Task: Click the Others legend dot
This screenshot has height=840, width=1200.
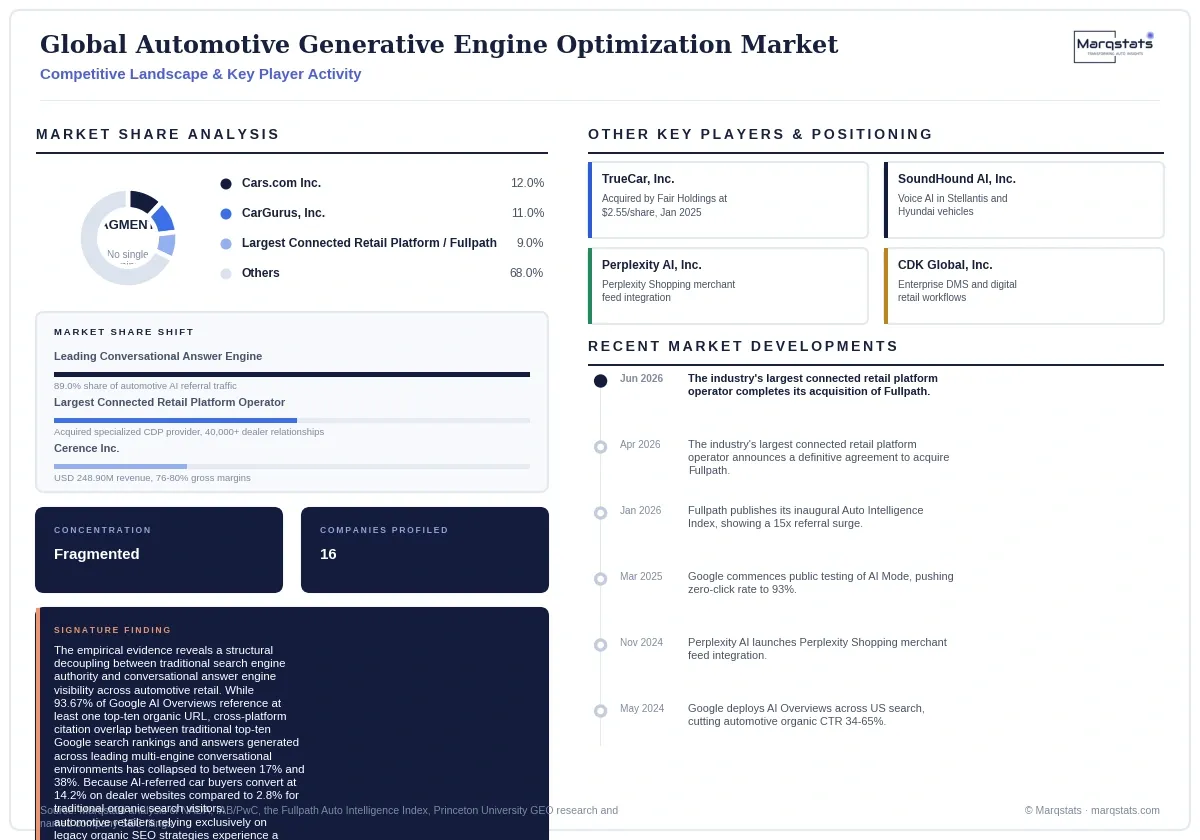Action: (x=226, y=274)
